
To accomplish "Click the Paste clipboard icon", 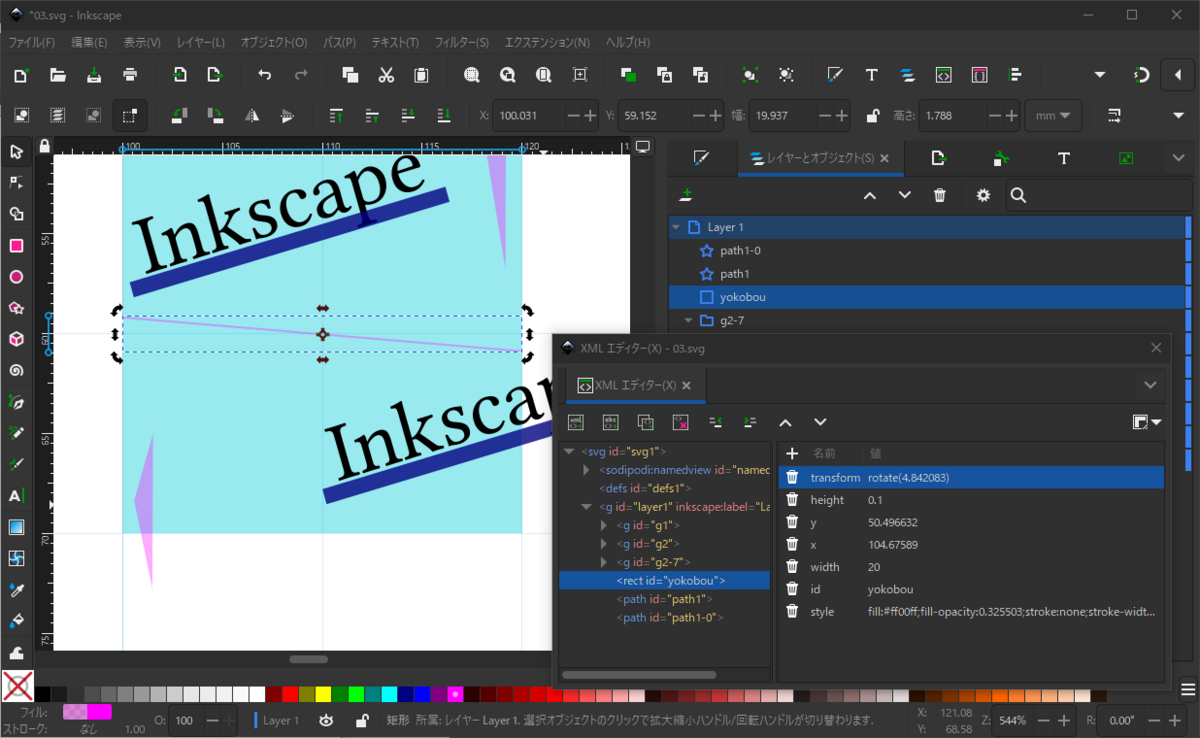I will pos(421,75).
